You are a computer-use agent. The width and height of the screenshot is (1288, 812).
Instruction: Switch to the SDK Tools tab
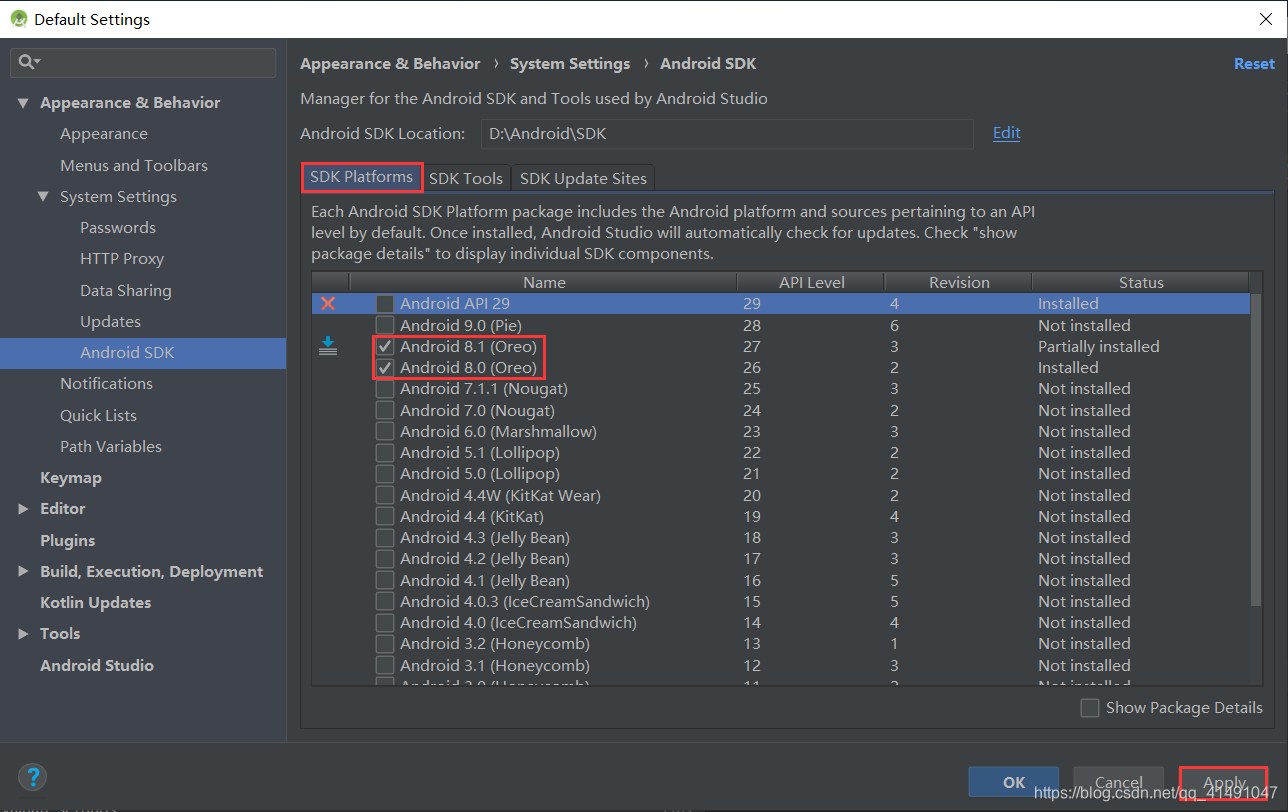(x=466, y=178)
